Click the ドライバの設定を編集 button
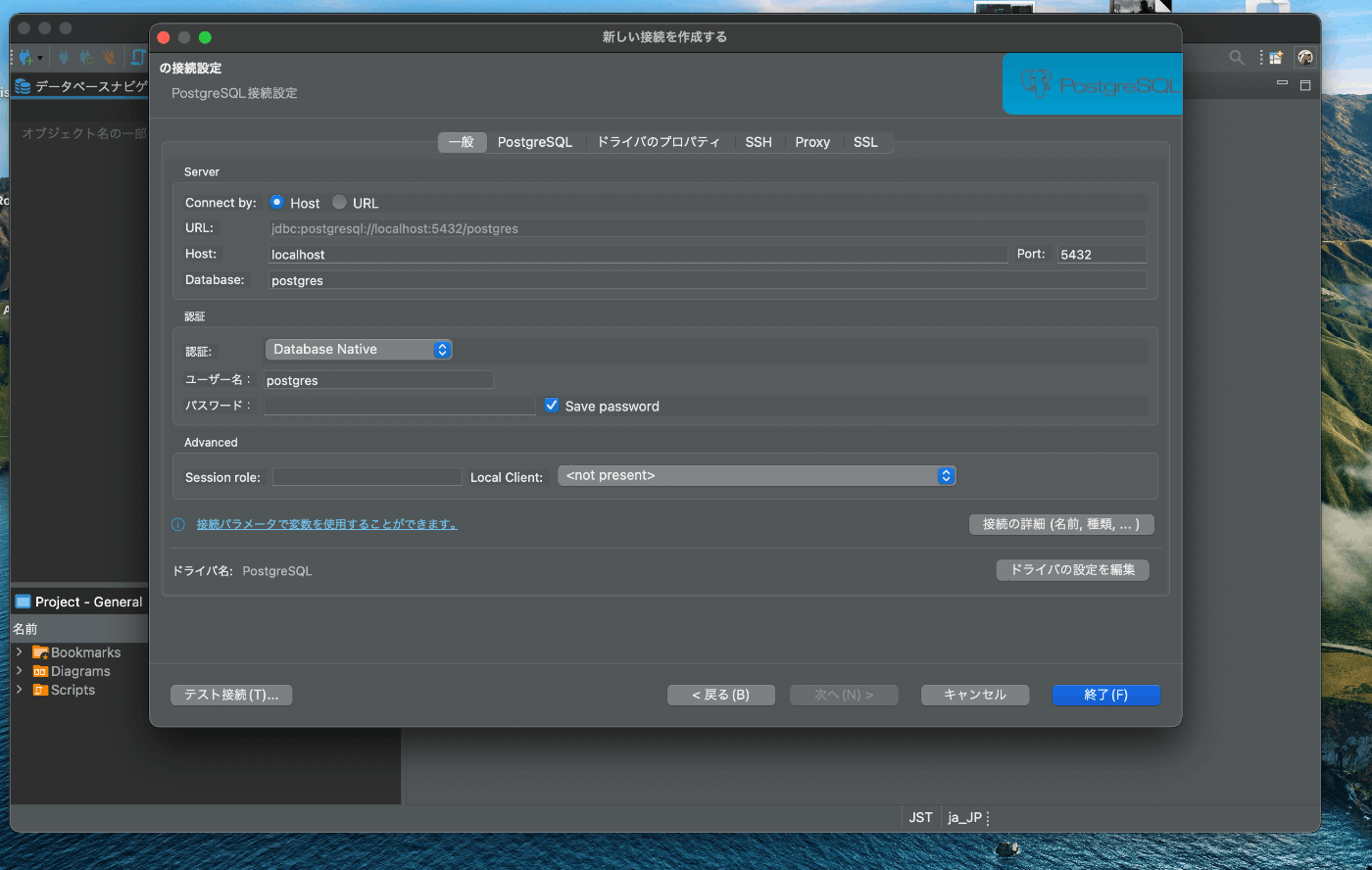Image resolution: width=1372 pixels, height=870 pixels. pos(1073,569)
